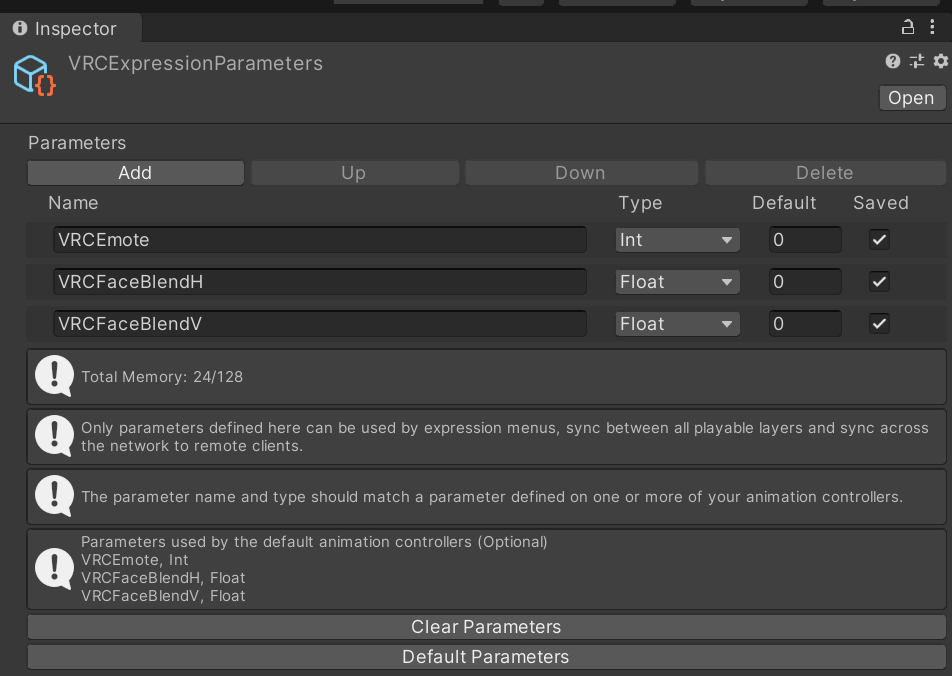Open the Float type dropdown for VRCFaceBlendH
The image size is (952, 676).
(x=678, y=281)
